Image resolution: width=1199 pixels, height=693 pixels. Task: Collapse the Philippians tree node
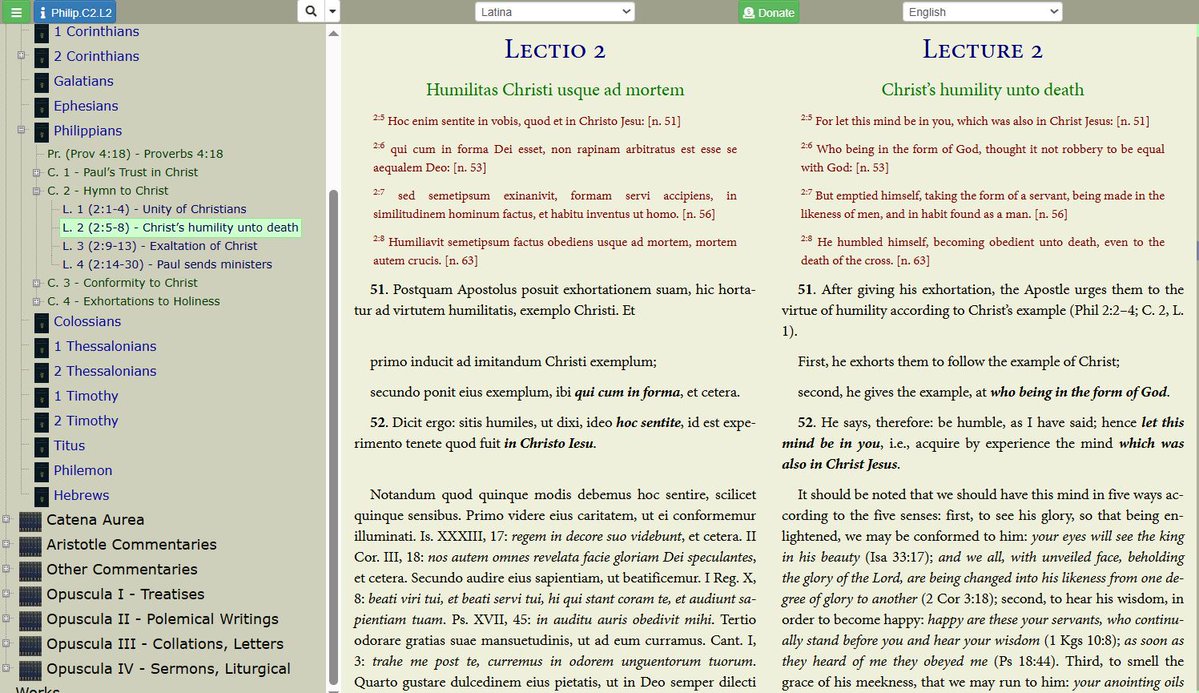click(x=21, y=130)
